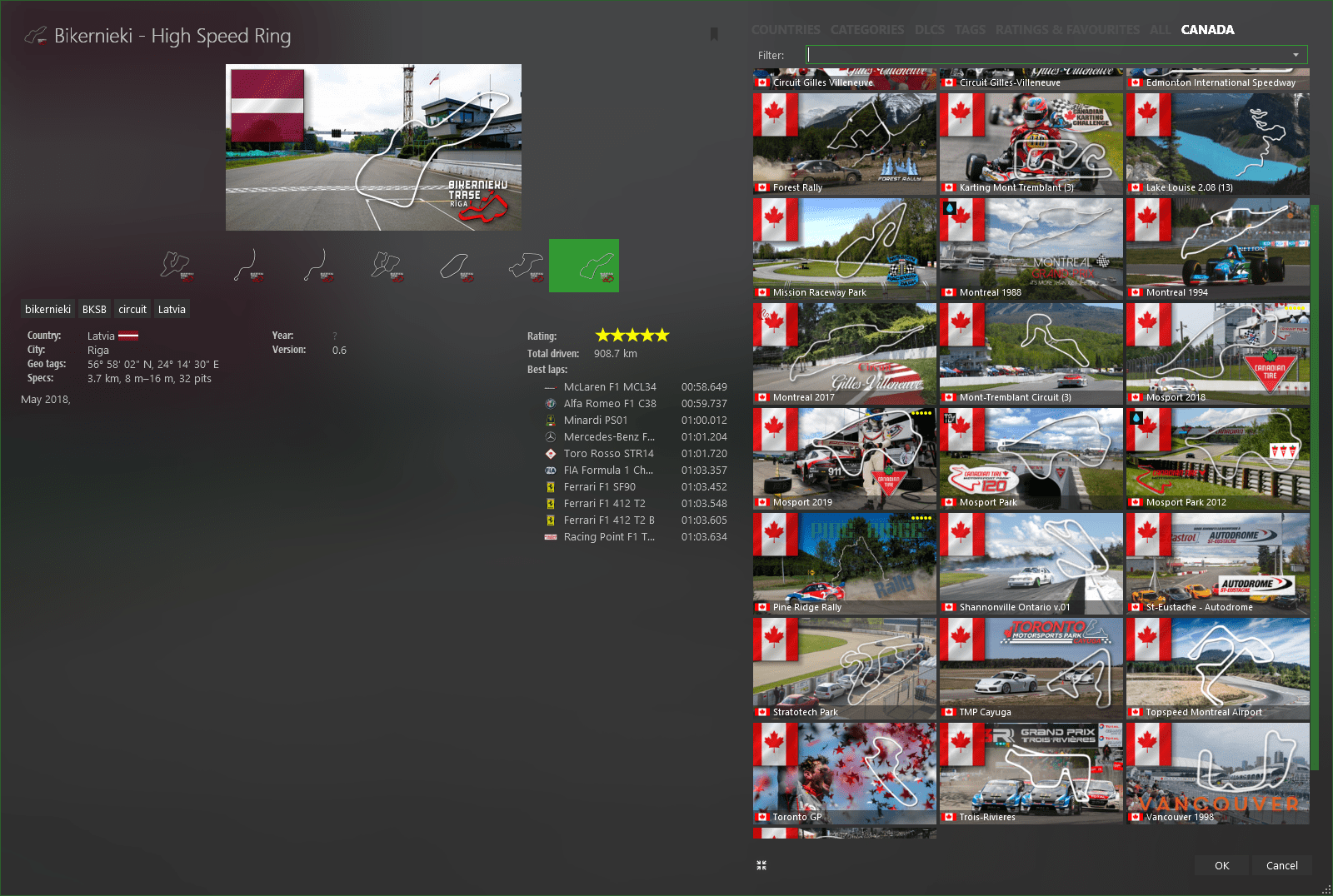This screenshot has width=1333, height=896.
Task: Click the green highlighted track layout icon
Action: (x=584, y=266)
